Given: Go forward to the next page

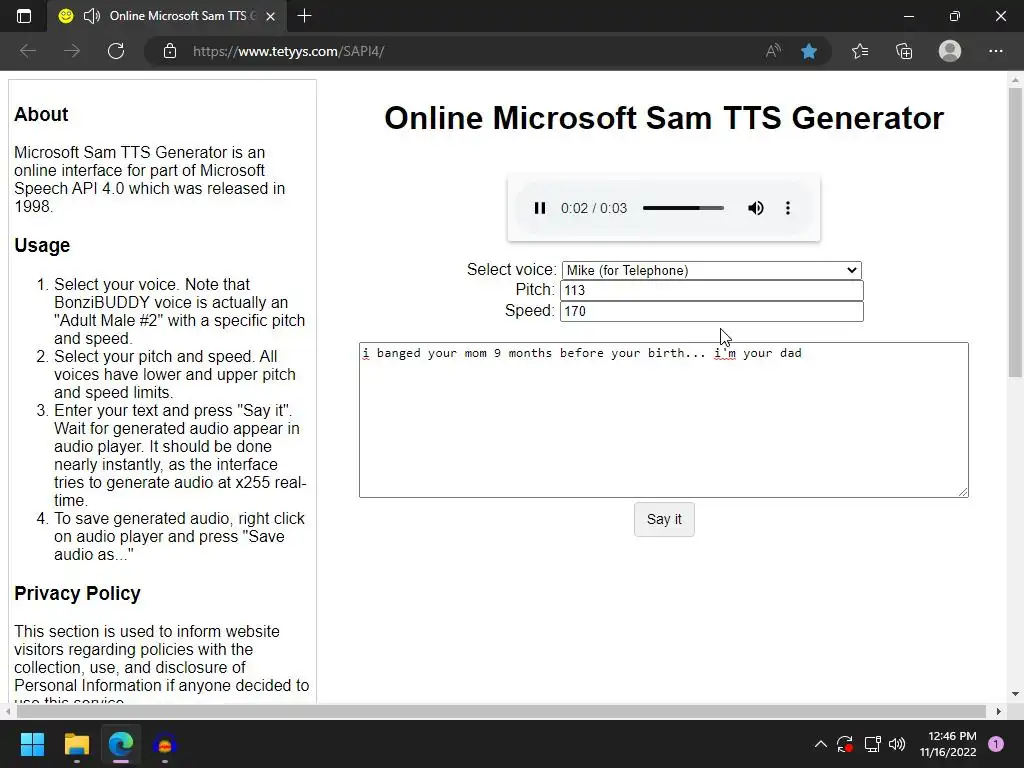Looking at the screenshot, I should [72, 51].
